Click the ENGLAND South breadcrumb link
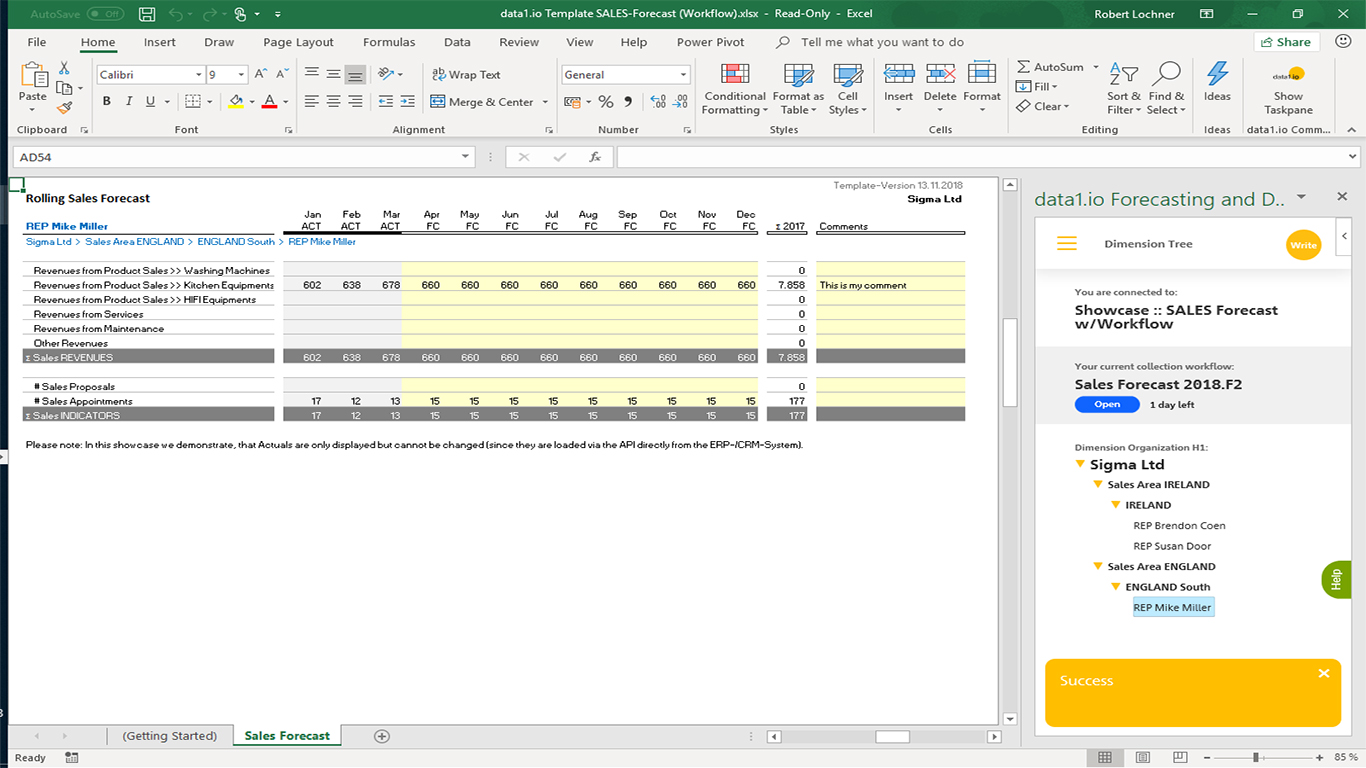 click(236, 242)
